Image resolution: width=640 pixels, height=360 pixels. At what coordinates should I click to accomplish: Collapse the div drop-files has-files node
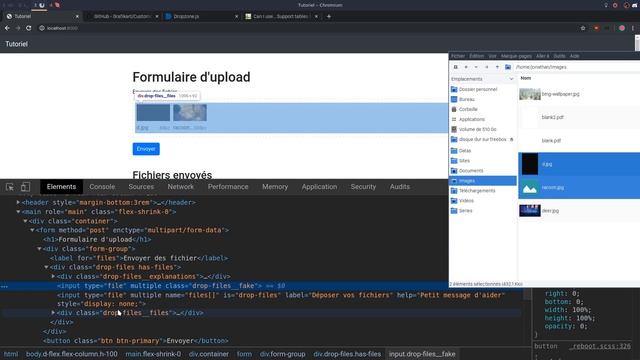(x=47, y=267)
